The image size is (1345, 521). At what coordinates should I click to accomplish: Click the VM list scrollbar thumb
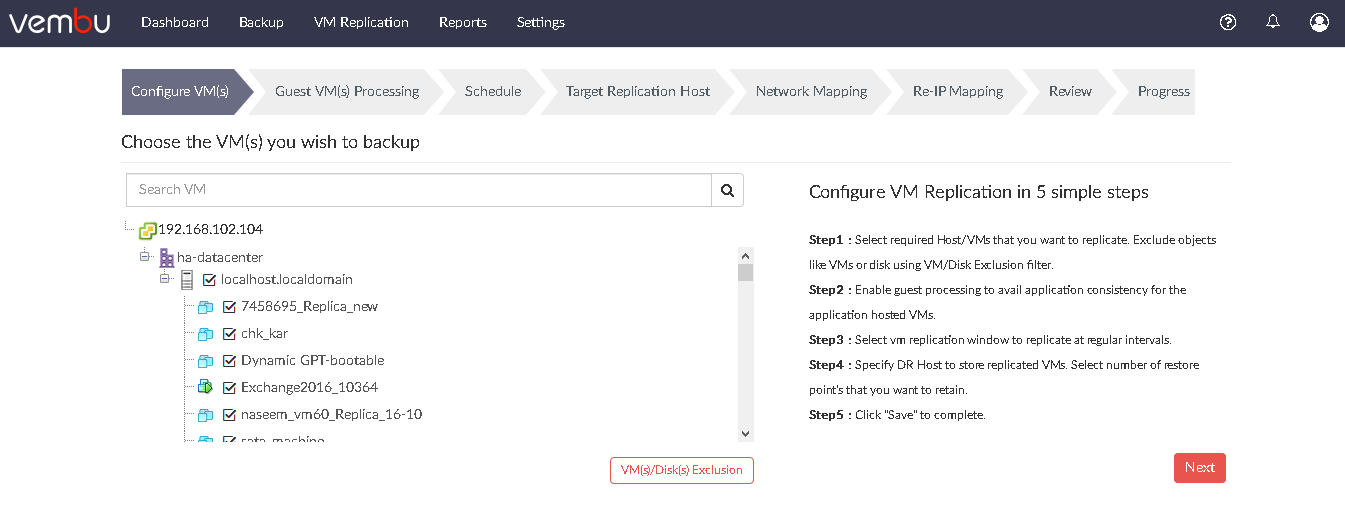(745, 273)
